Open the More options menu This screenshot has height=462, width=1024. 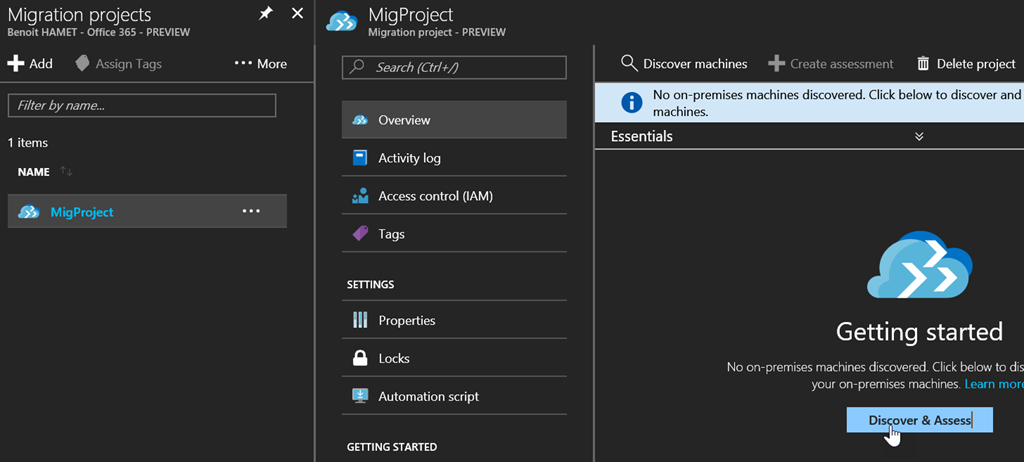click(x=261, y=63)
